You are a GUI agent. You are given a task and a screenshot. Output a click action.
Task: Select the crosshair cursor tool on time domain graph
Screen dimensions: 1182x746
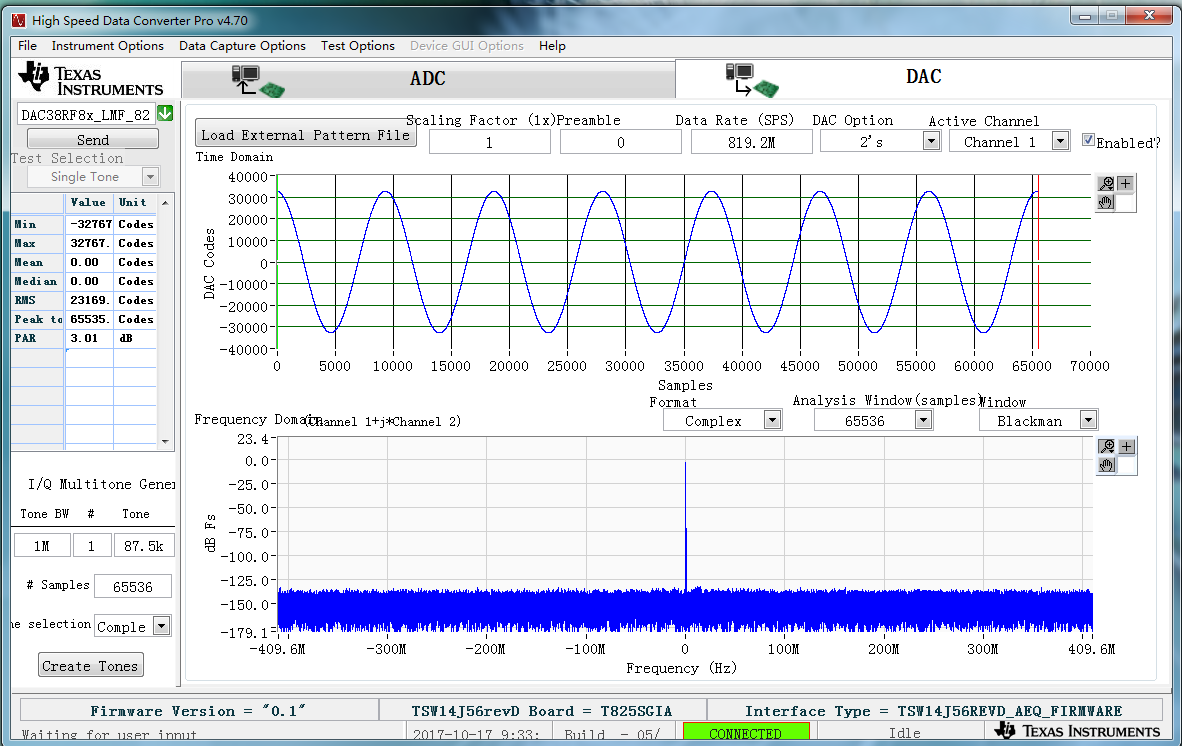(x=1125, y=183)
